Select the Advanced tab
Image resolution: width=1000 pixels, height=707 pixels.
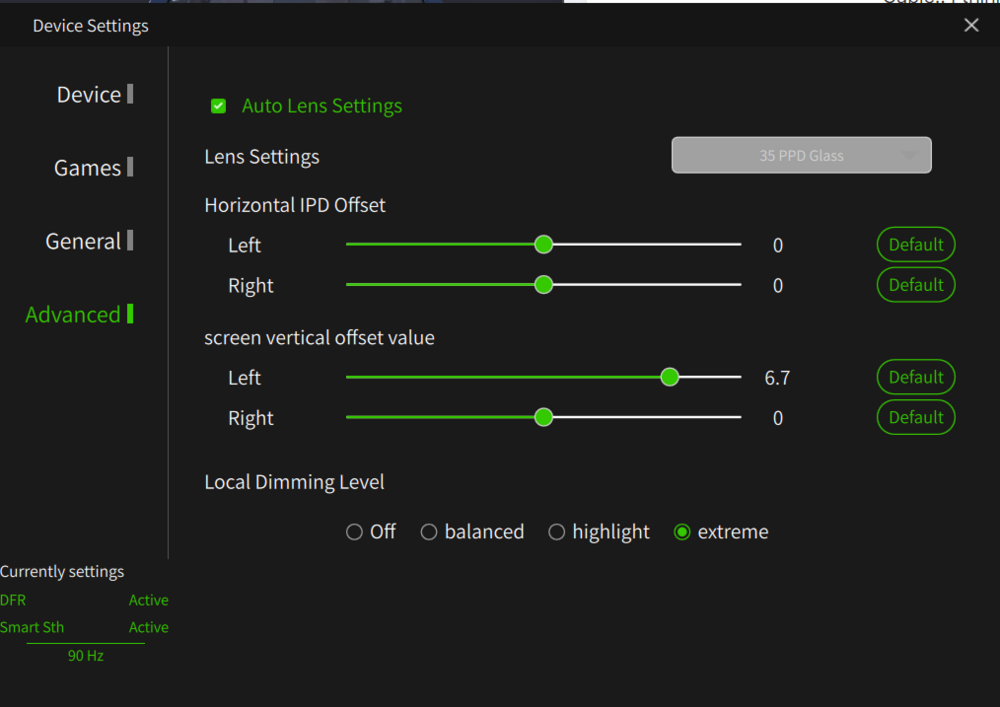(73, 315)
